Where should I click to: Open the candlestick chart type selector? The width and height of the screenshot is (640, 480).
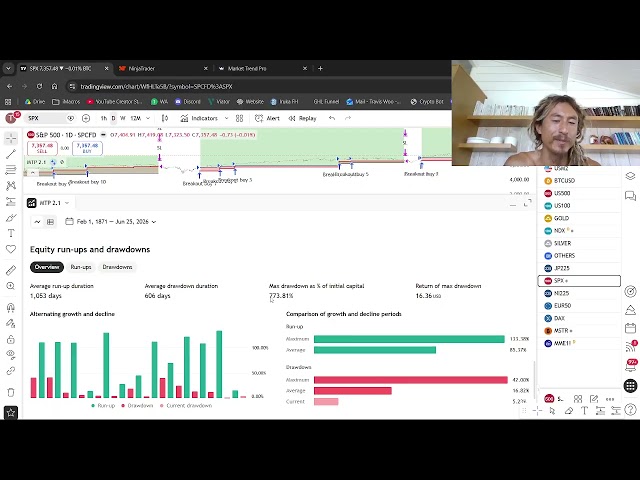tap(165, 118)
